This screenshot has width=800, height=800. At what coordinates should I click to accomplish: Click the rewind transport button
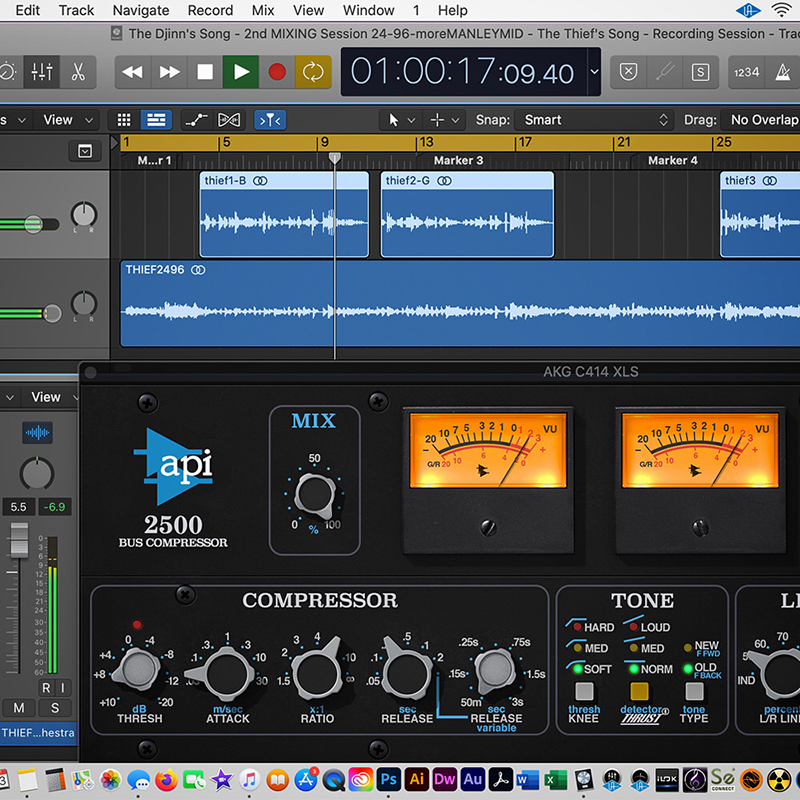point(133,72)
